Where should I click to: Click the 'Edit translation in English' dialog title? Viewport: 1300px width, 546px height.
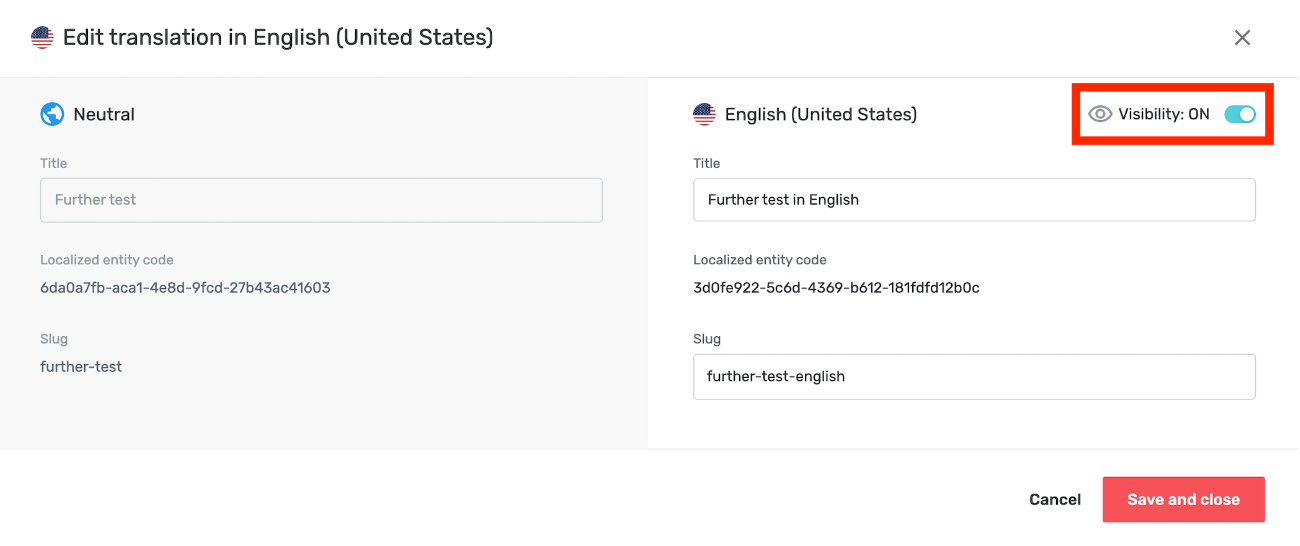point(278,38)
